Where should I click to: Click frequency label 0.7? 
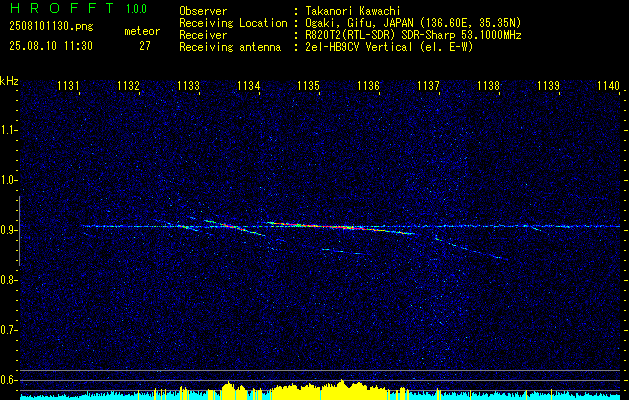(8, 330)
